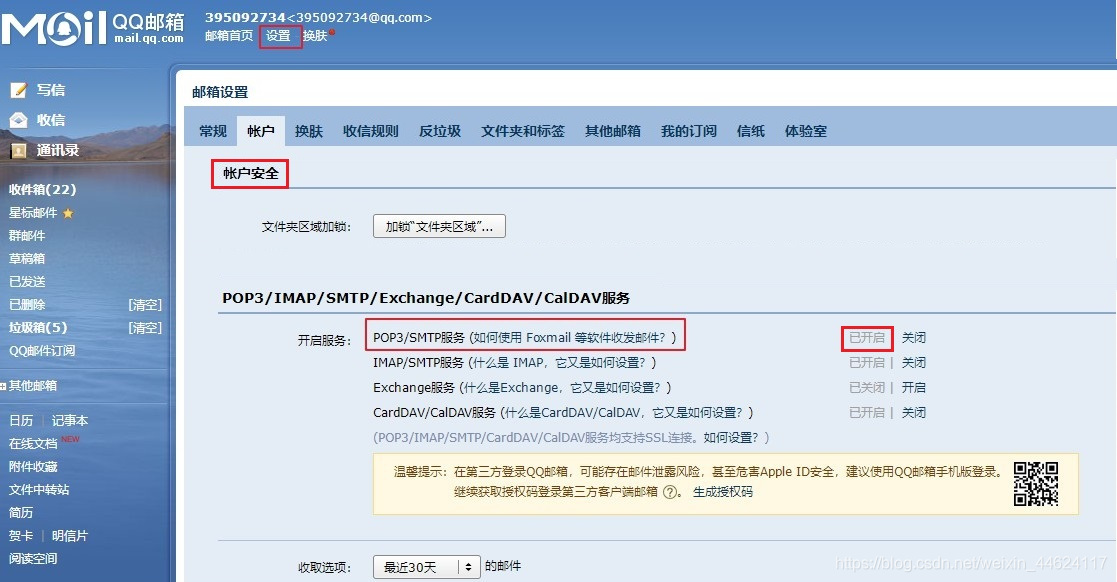Click the compose pencil icon beside 写信
The width and height of the screenshot is (1117, 582).
coord(19,90)
